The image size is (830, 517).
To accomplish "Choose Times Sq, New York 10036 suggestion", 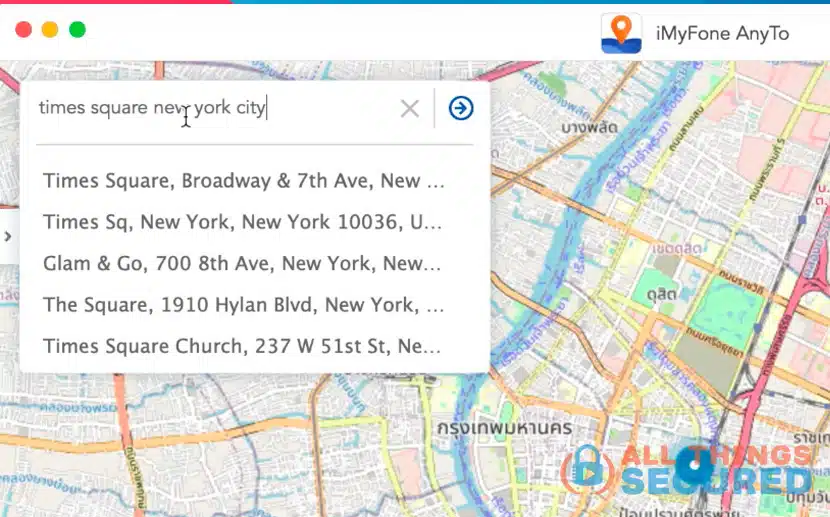I will pyautogui.click(x=242, y=222).
